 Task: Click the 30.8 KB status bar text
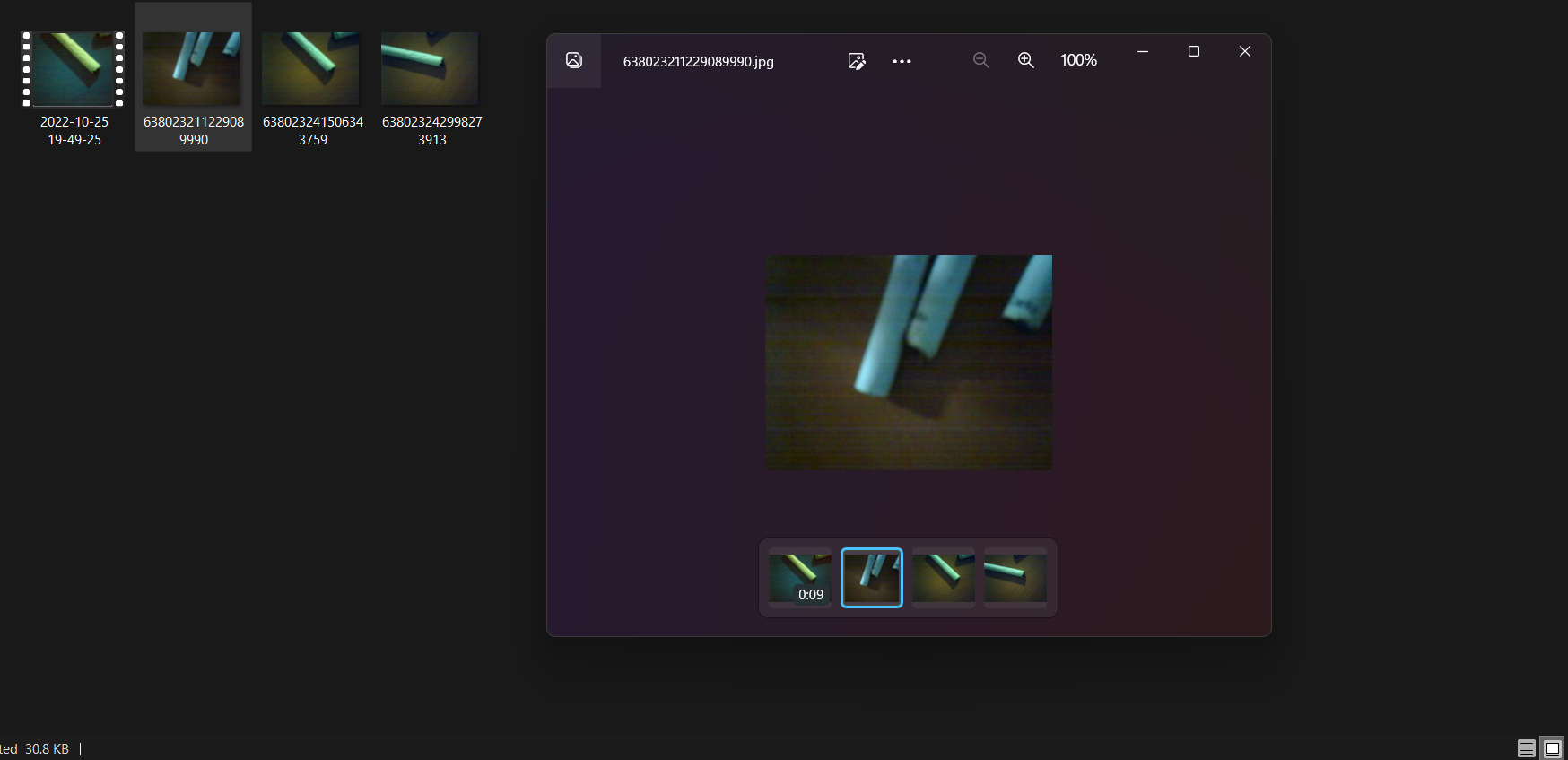tap(47, 748)
